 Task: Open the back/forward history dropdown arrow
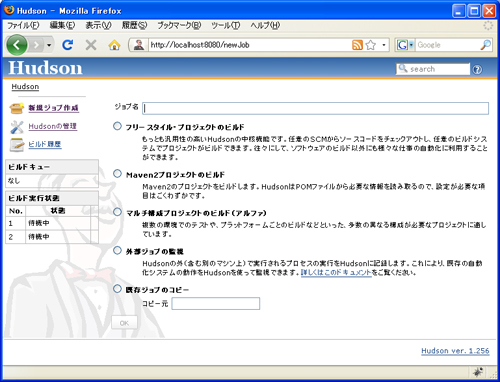pos(49,45)
